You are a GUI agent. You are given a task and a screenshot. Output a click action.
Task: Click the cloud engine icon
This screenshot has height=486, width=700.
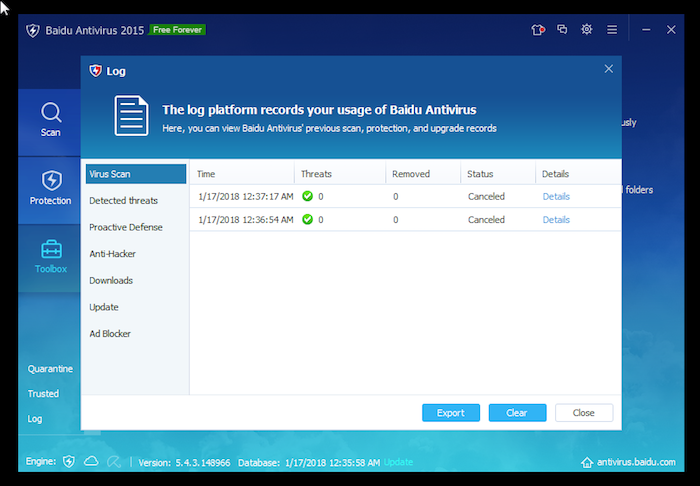91,461
